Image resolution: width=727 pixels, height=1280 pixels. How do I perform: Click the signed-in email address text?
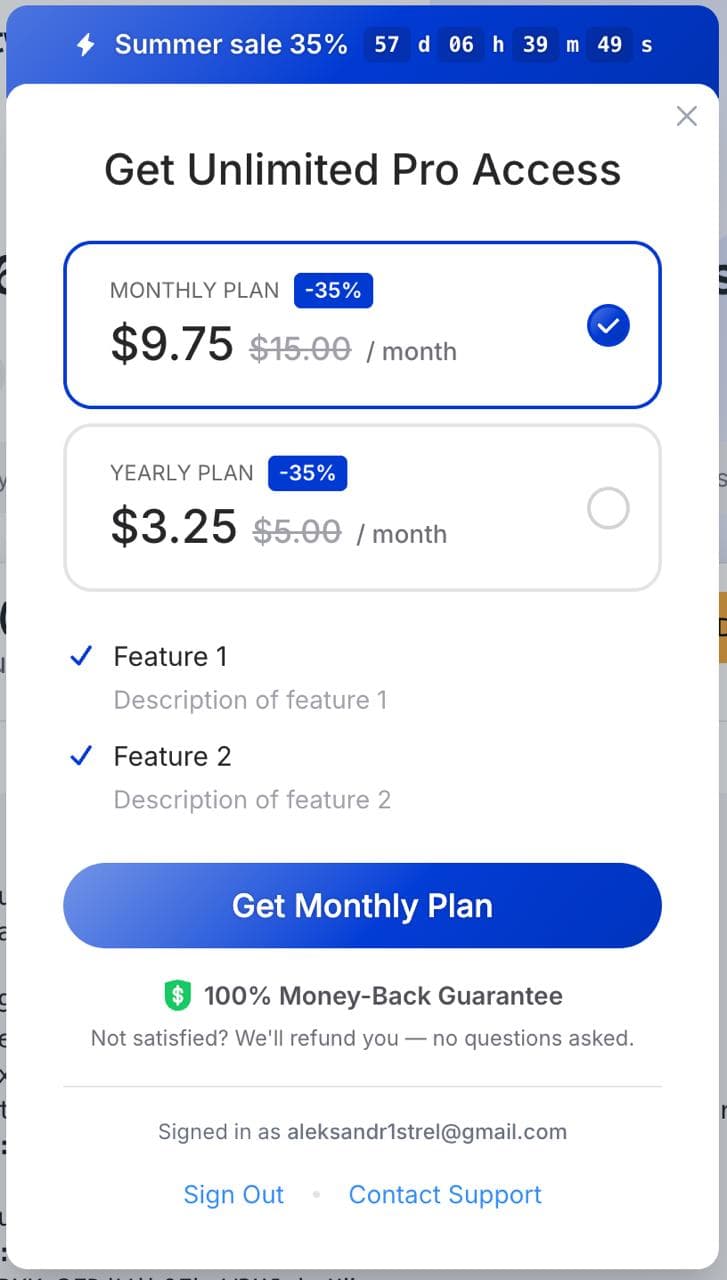pyautogui.click(x=427, y=1131)
